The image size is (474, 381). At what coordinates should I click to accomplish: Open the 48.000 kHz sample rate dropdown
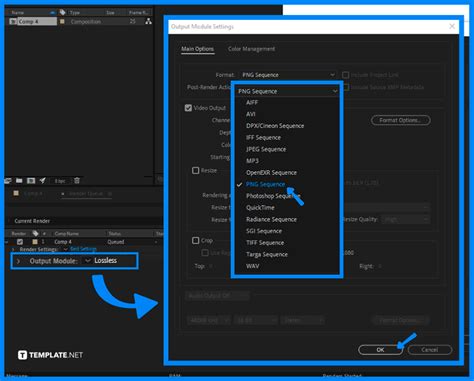(208, 320)
